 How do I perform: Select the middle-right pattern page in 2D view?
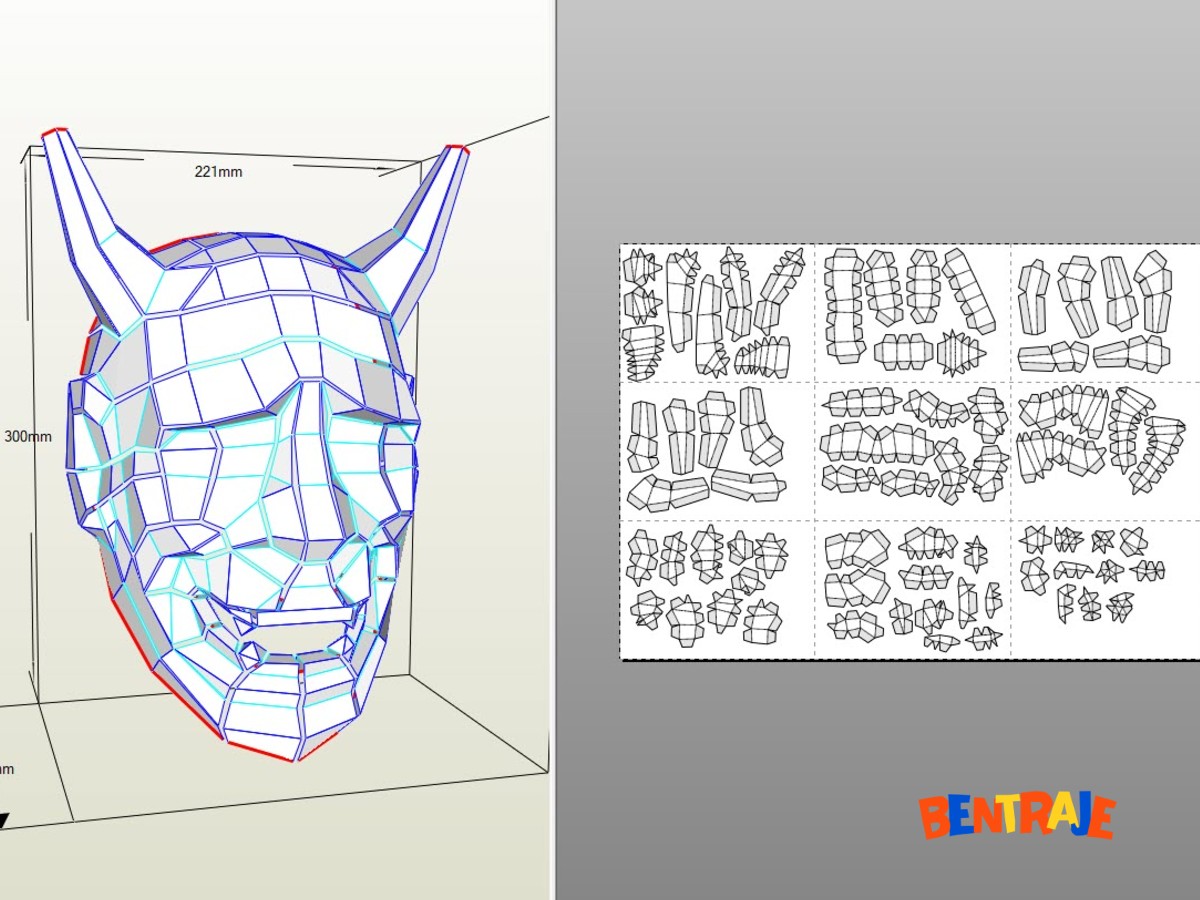coord(1105,451)
